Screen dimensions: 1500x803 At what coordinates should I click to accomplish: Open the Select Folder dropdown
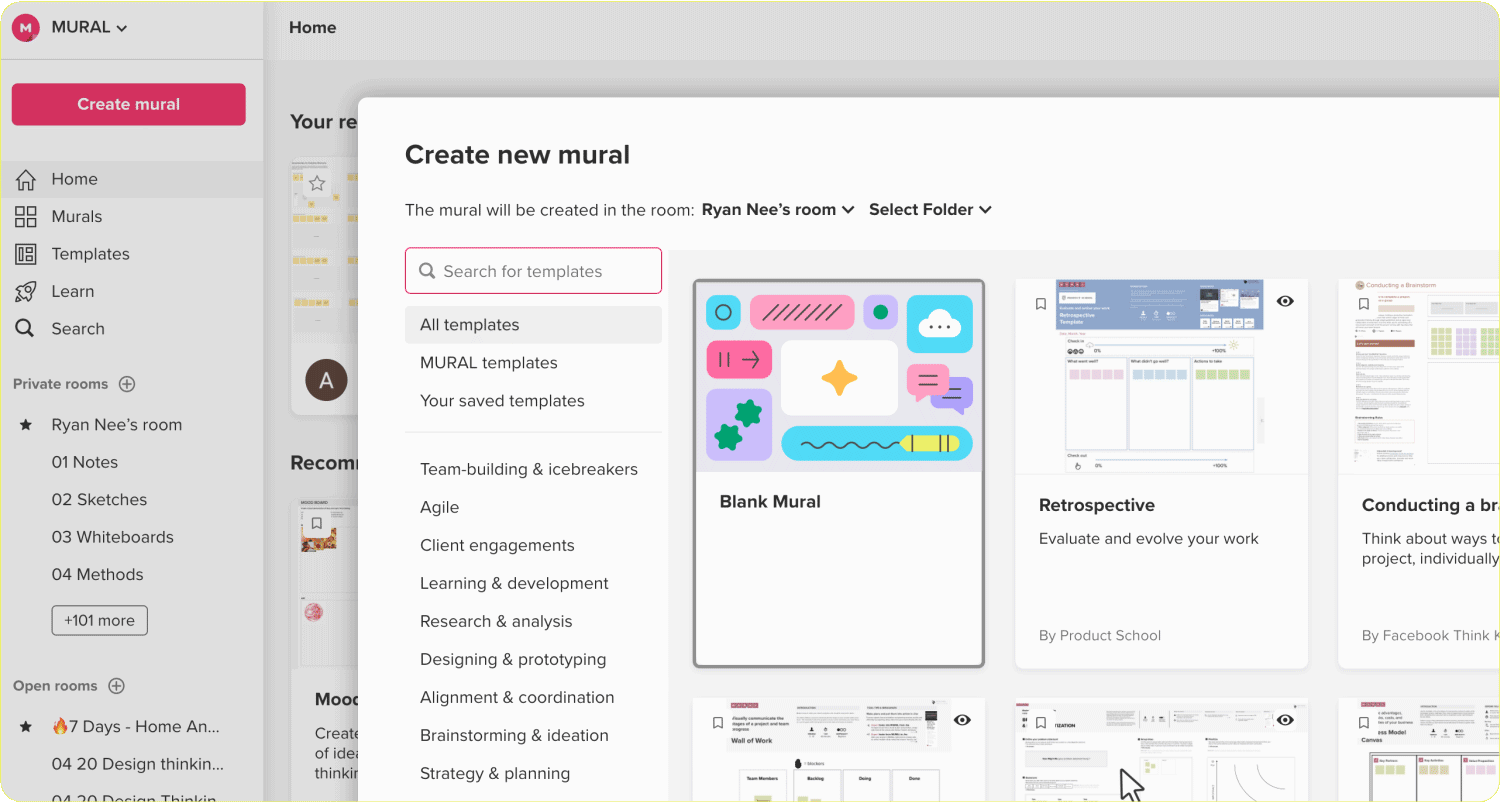click(930, 210)
